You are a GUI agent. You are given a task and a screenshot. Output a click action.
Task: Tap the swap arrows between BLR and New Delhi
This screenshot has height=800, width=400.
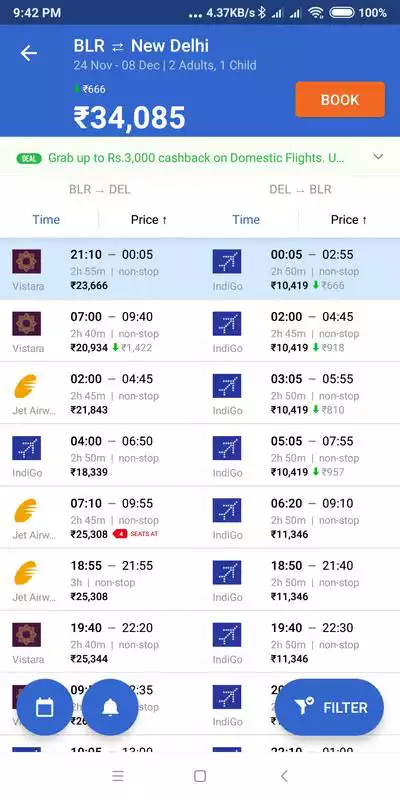(118, 47)
